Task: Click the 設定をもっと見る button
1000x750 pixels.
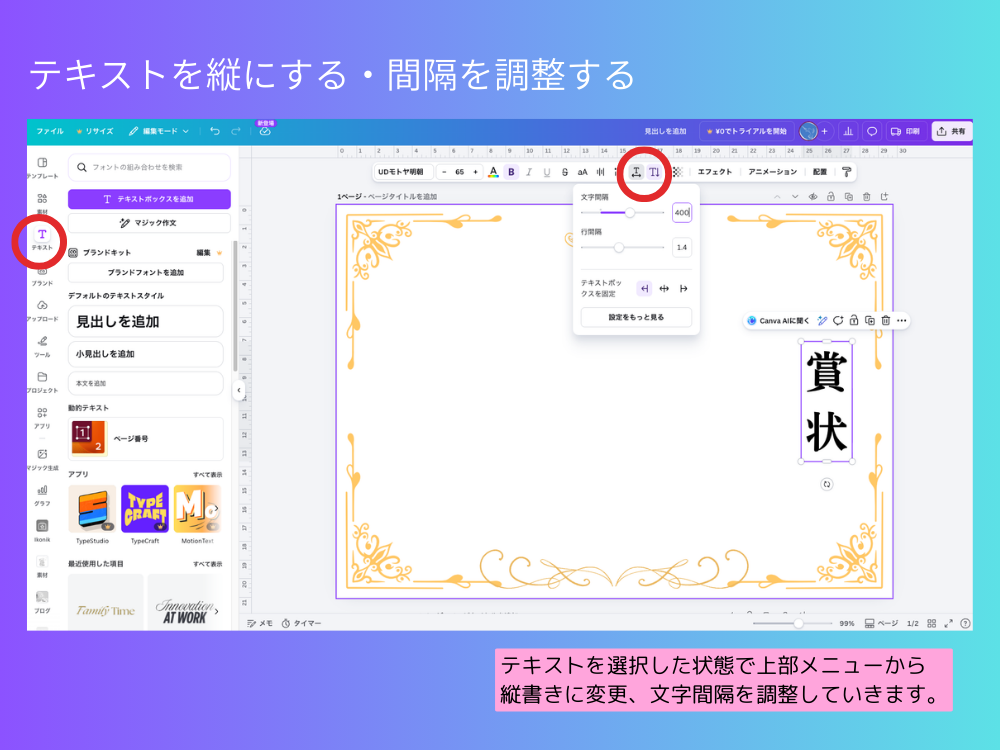Action: tap(636, 317)
